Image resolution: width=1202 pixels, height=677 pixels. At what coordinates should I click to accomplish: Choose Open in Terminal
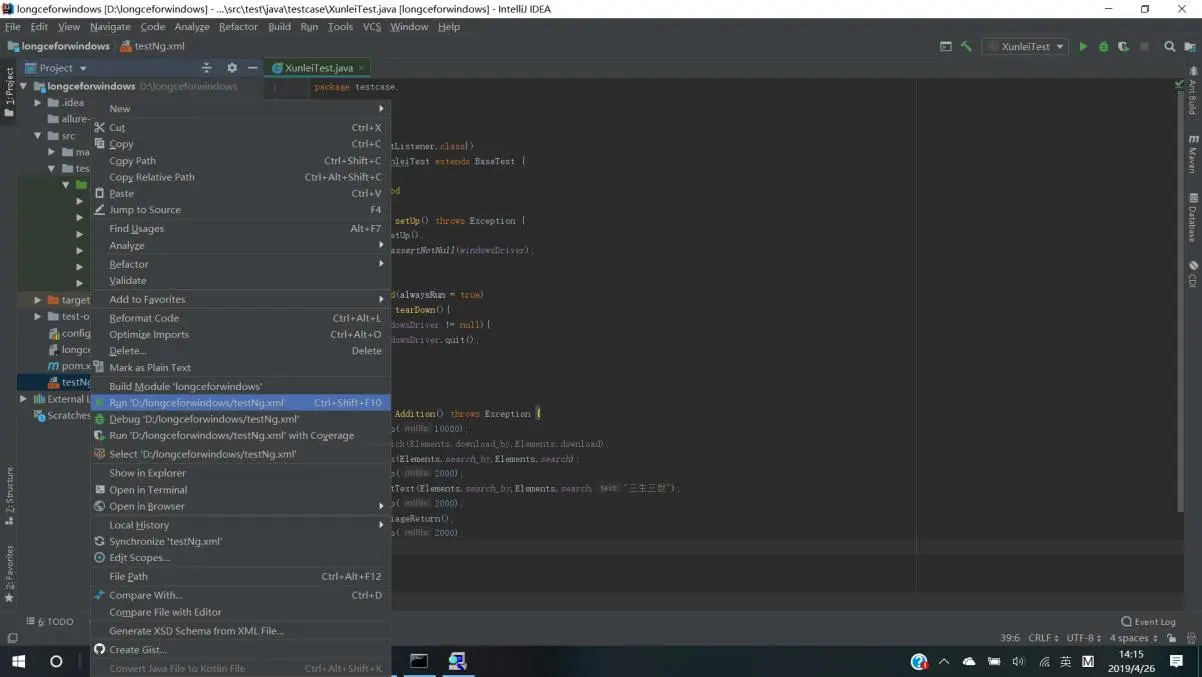tap(240, 490)
